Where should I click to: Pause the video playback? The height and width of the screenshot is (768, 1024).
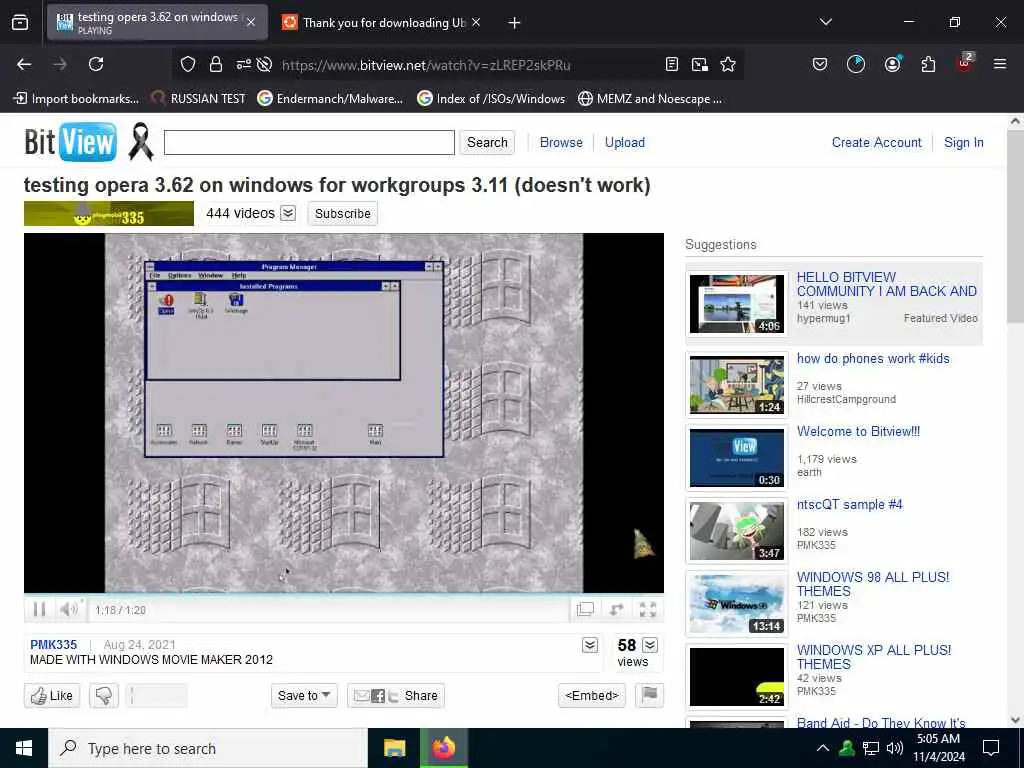[x=39, y=609]
